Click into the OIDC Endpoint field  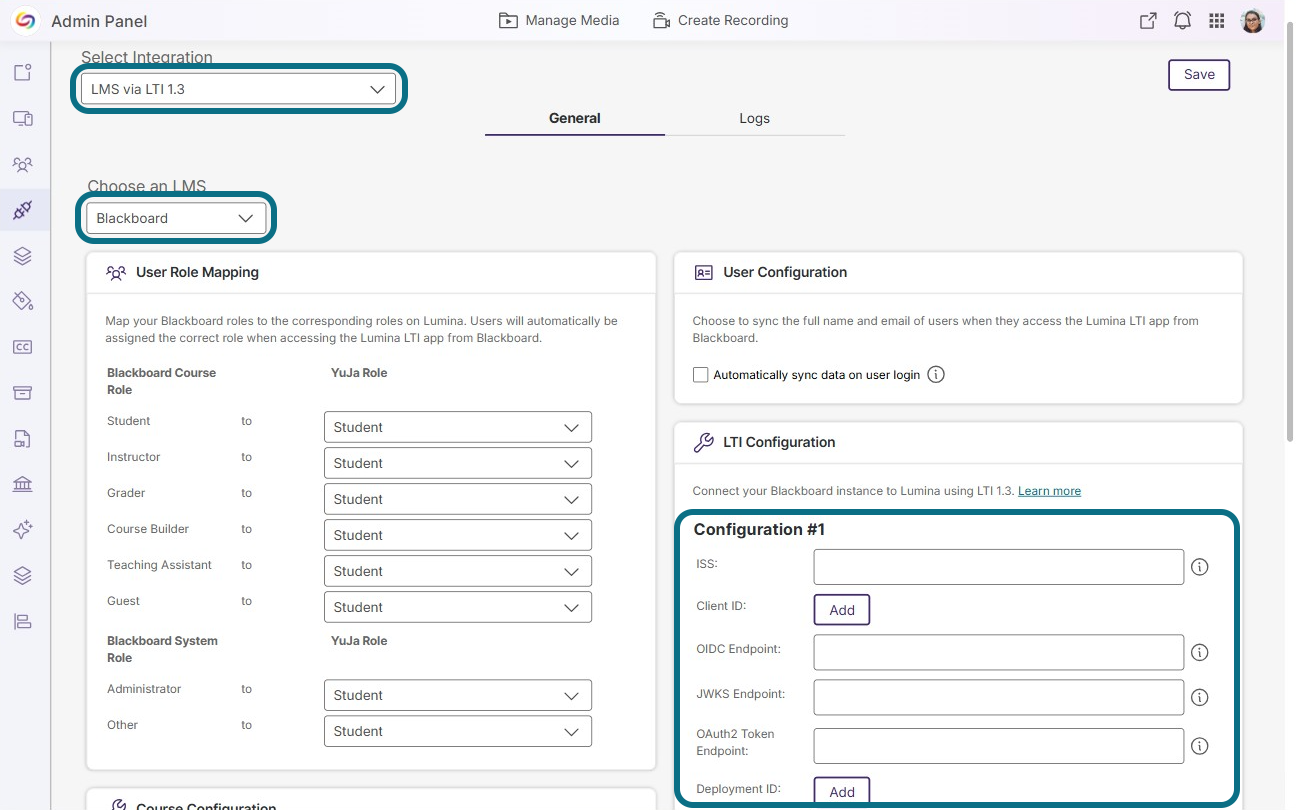point(999,652)
